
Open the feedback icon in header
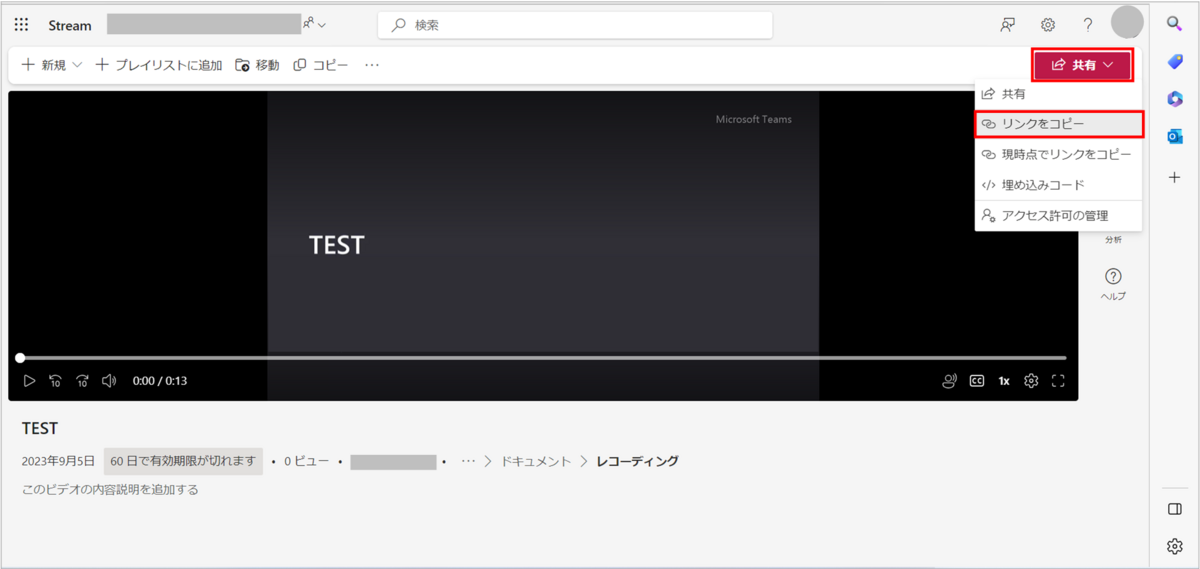point(1008,25)
